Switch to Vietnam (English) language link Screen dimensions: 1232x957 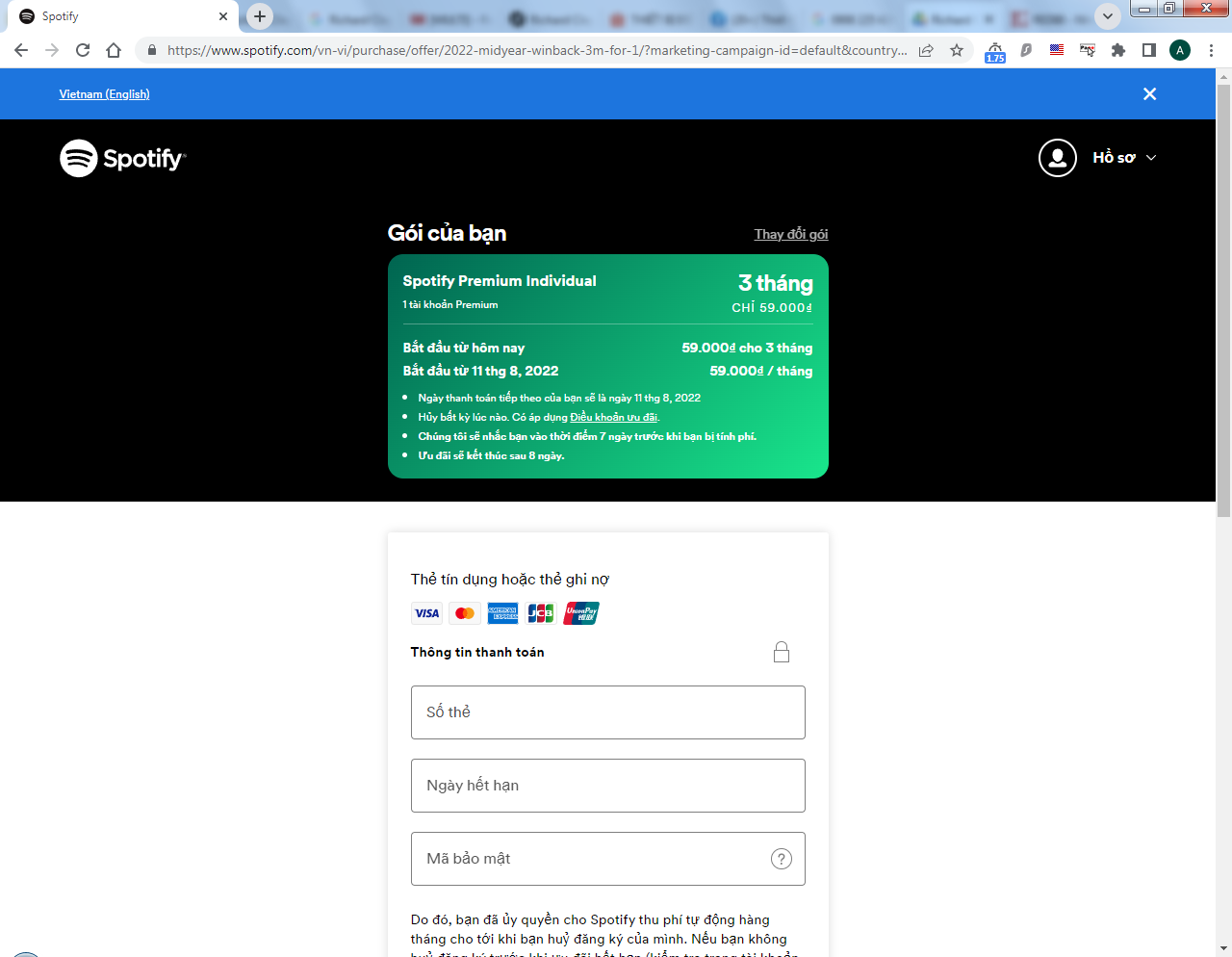[104, 93]
